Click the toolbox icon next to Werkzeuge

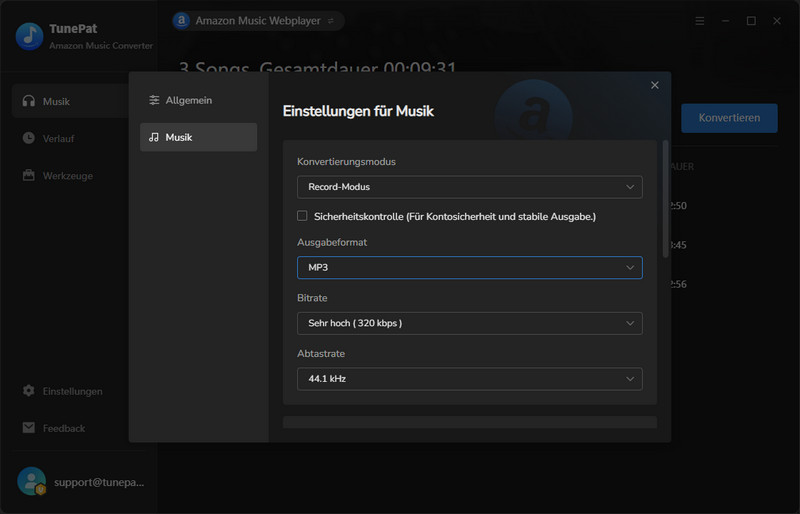tap(29, 175)
